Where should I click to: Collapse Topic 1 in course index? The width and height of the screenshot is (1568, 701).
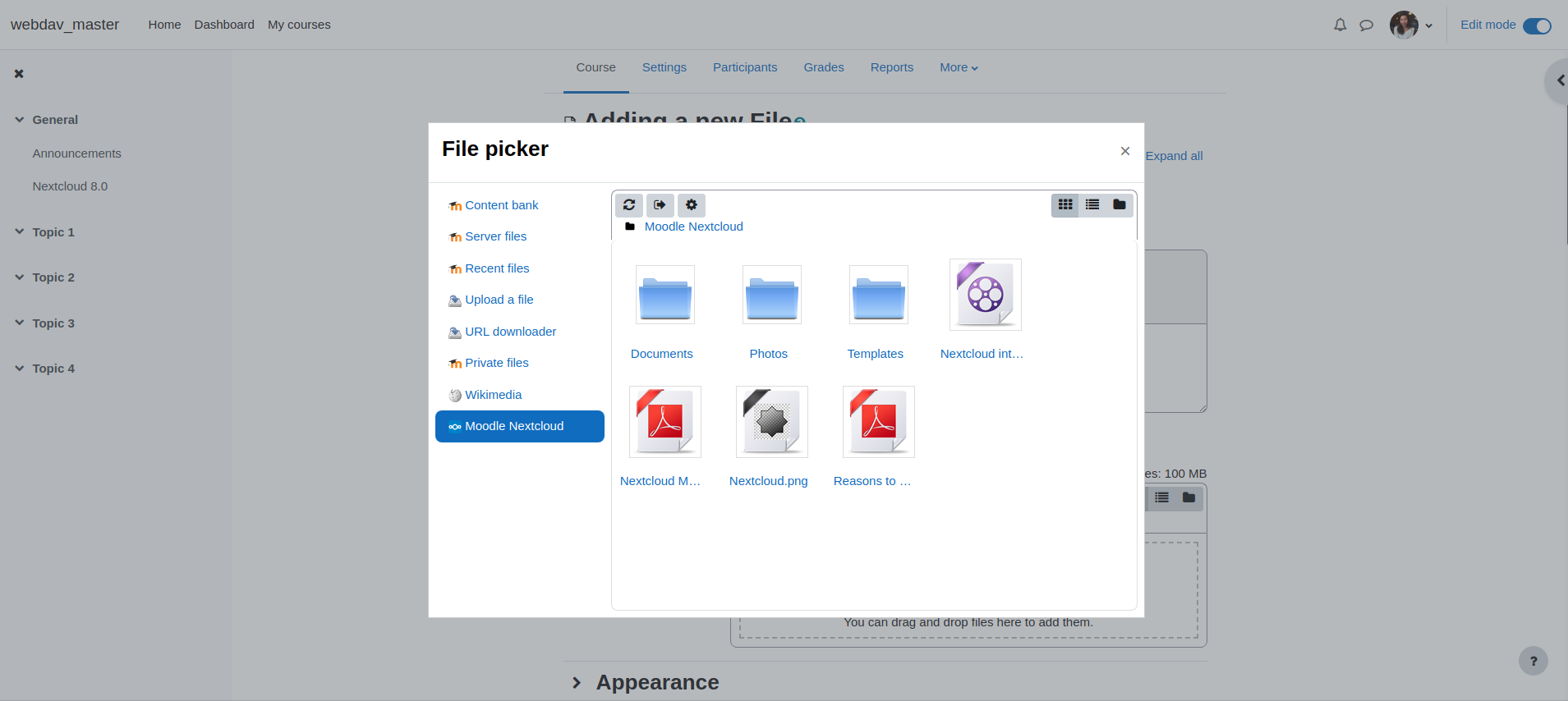point(20,232)
